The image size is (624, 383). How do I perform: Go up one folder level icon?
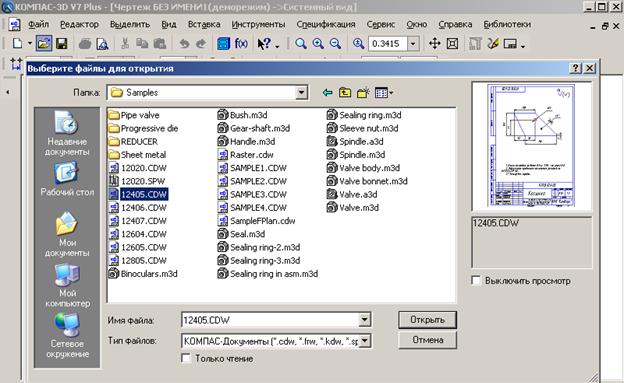pyautogui.click(x=345, y=93)
